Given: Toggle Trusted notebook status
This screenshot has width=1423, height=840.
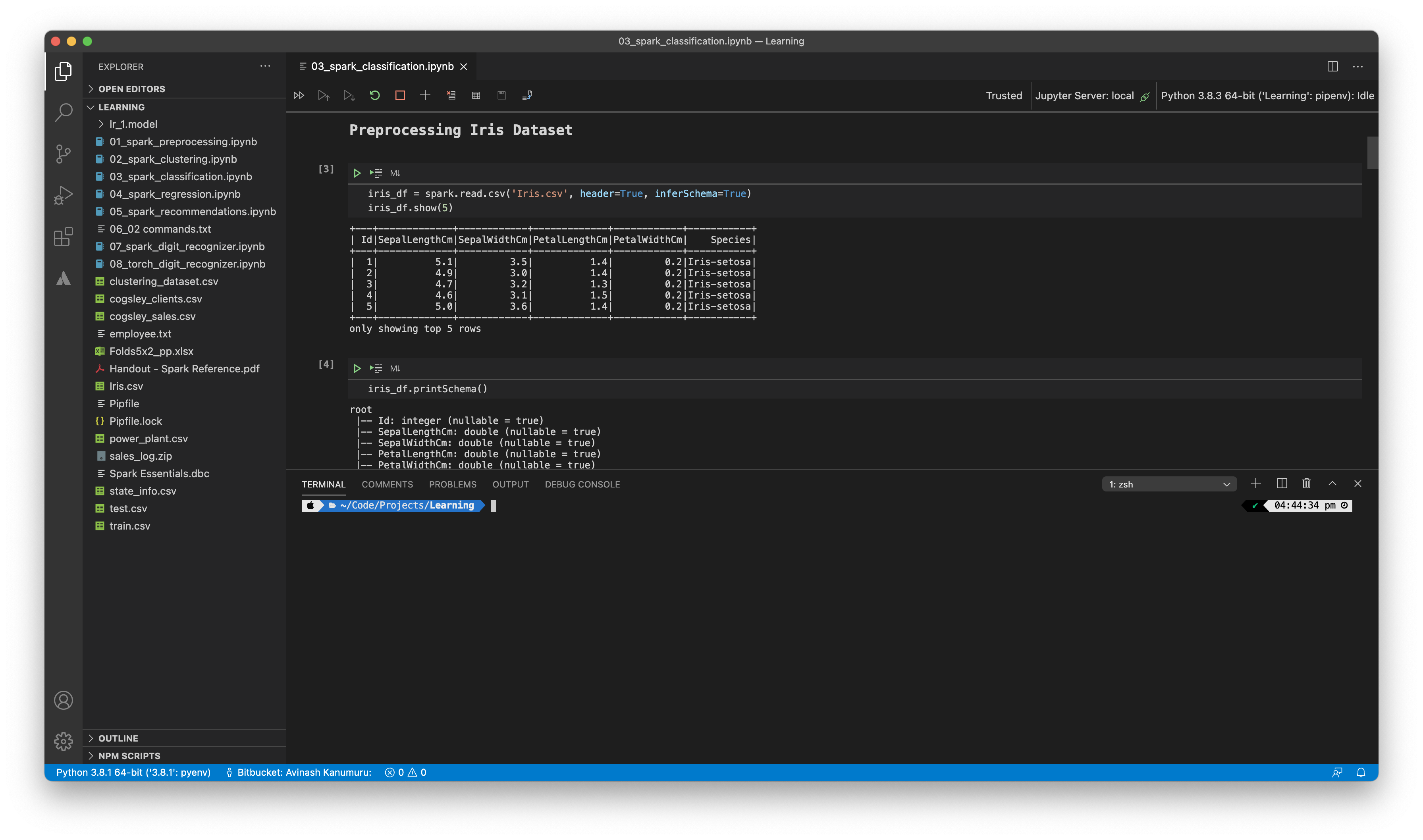Looking at the screenshot, I should 1004,96.
